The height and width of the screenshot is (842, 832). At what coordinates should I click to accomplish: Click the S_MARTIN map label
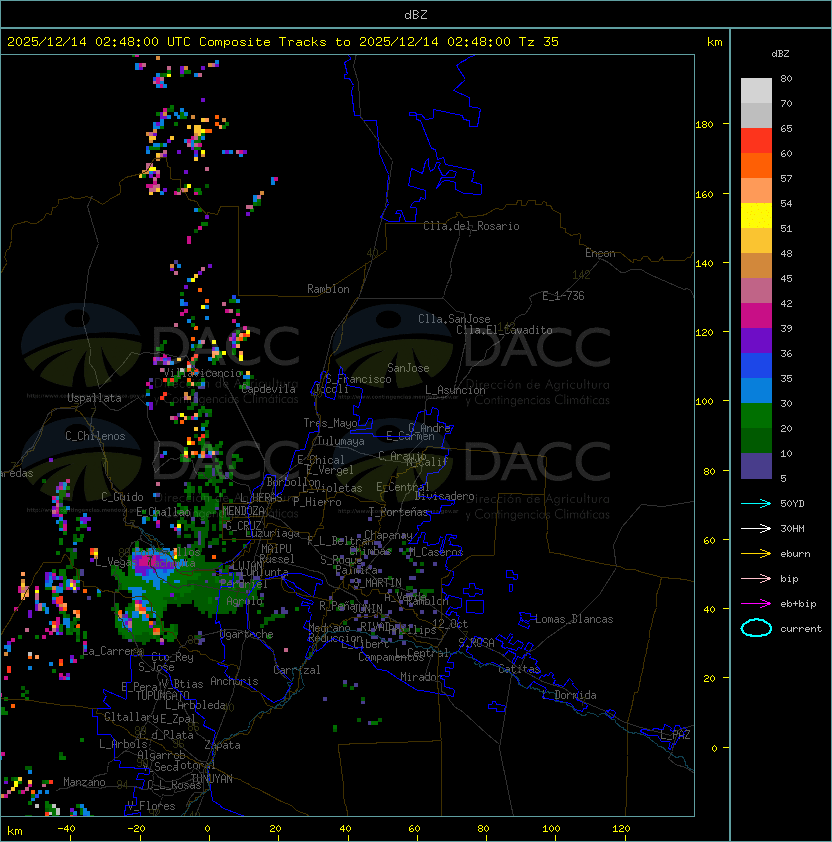(378, 582)
